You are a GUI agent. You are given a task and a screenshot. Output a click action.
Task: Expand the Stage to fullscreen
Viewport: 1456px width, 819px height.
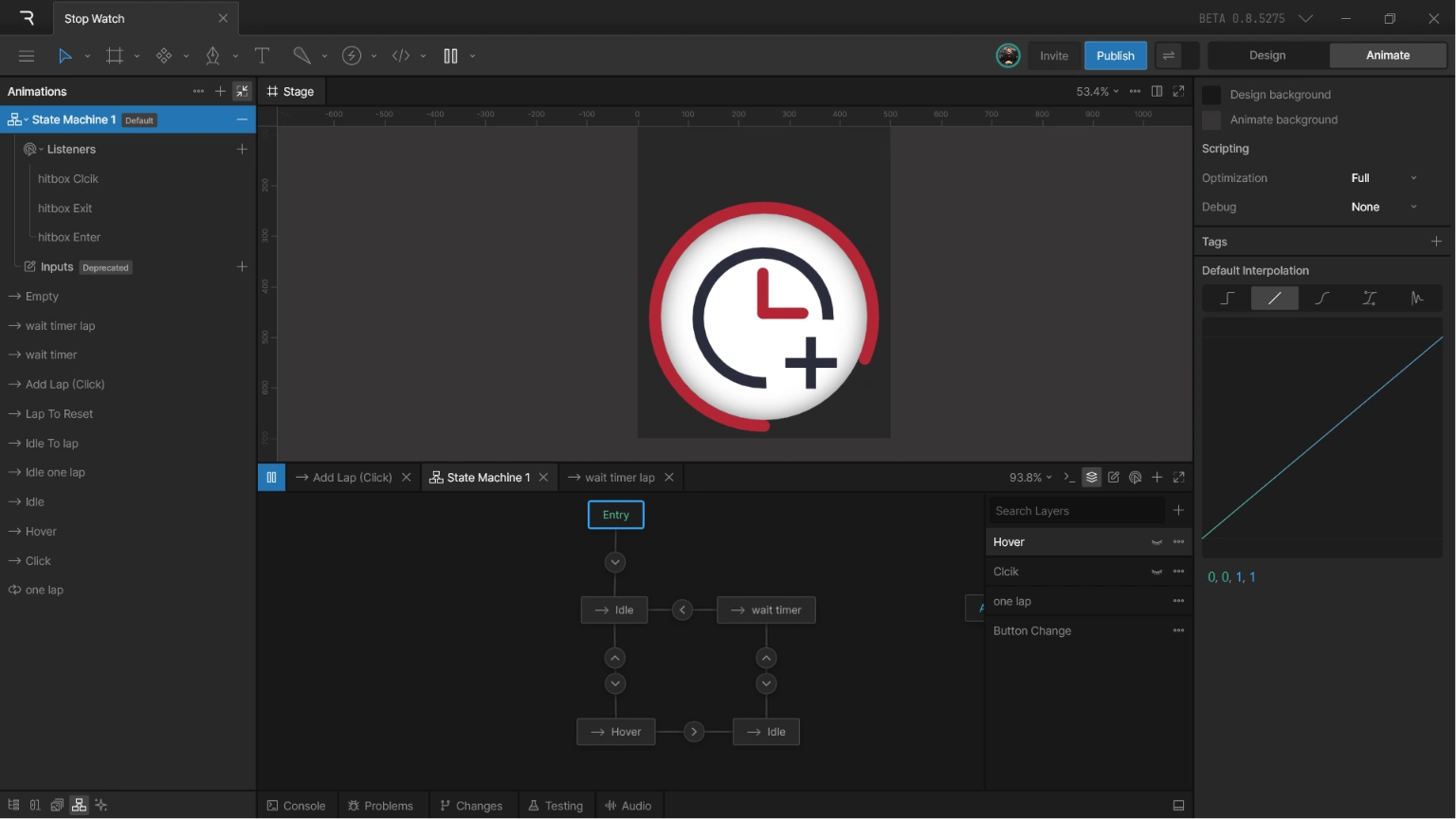(1179, 91)
